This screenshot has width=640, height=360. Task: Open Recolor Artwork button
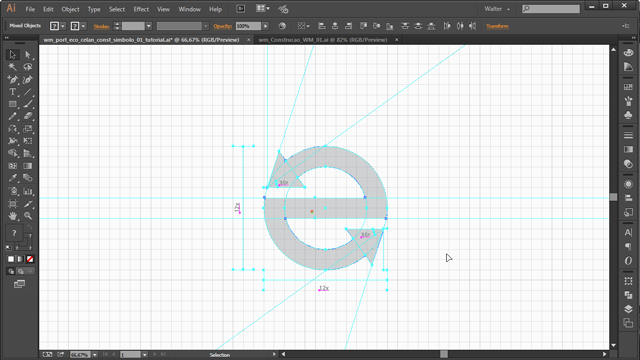[282, 26]
